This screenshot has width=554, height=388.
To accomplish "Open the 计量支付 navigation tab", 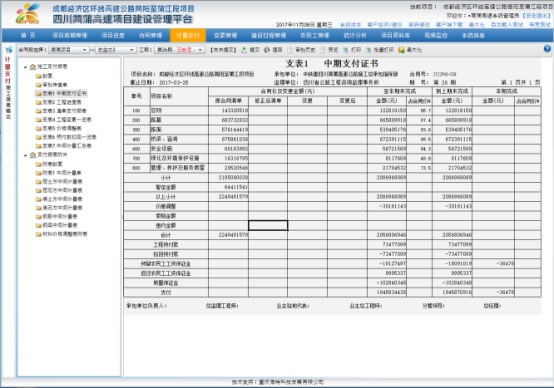I will pyautogui.click(x=188, y=35).
